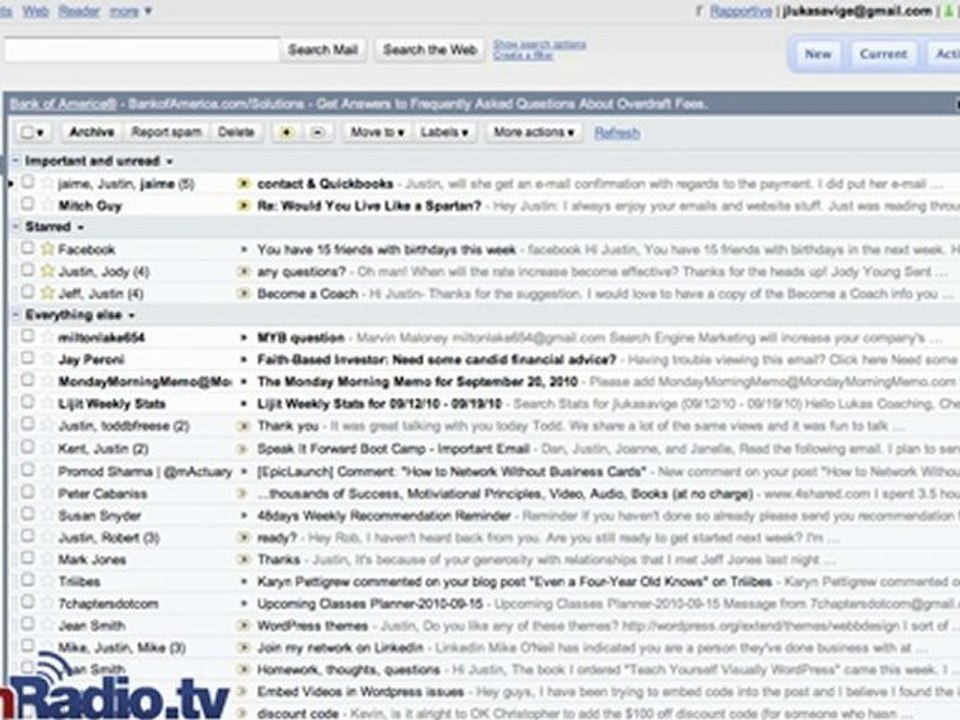
Task: Star the Mark Jones email
Action: pyautogui.click(x=47, y=559)
